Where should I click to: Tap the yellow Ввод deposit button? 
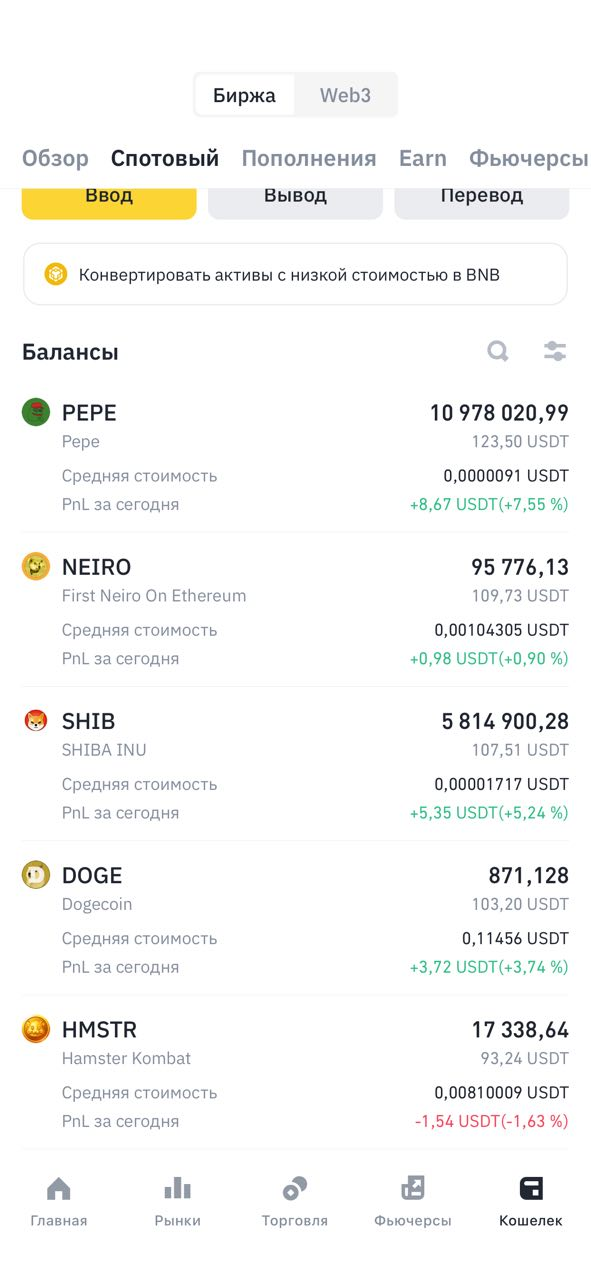(x=109, y=197)
